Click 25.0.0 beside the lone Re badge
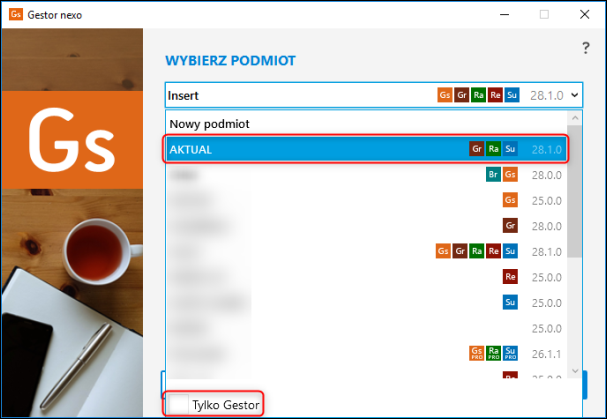The height and width of the screenshot is (419, 607). (x=546, y=277)
